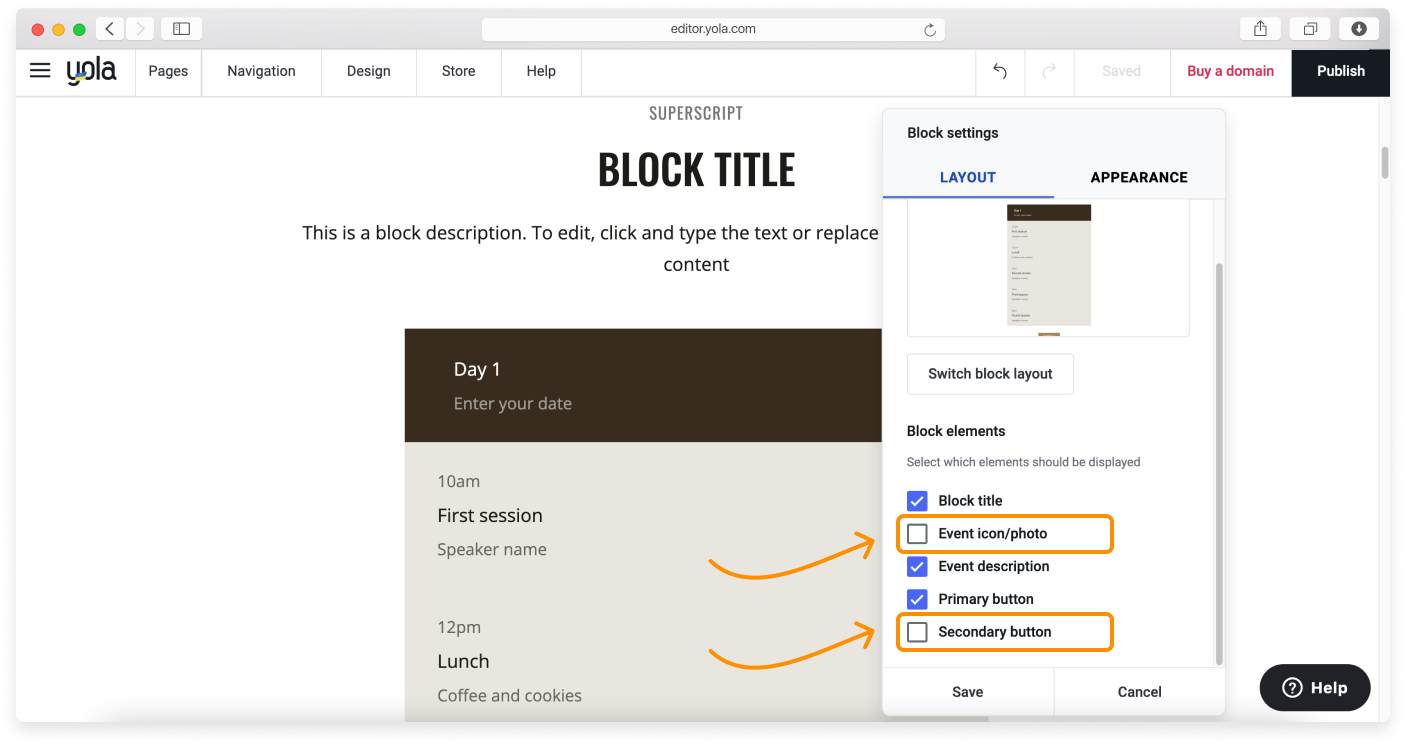Switch to the Appearance tab
Image resolution: width=1406 pixels, height=746 pixels.
pyautogui.click(x=1138, y=177)
